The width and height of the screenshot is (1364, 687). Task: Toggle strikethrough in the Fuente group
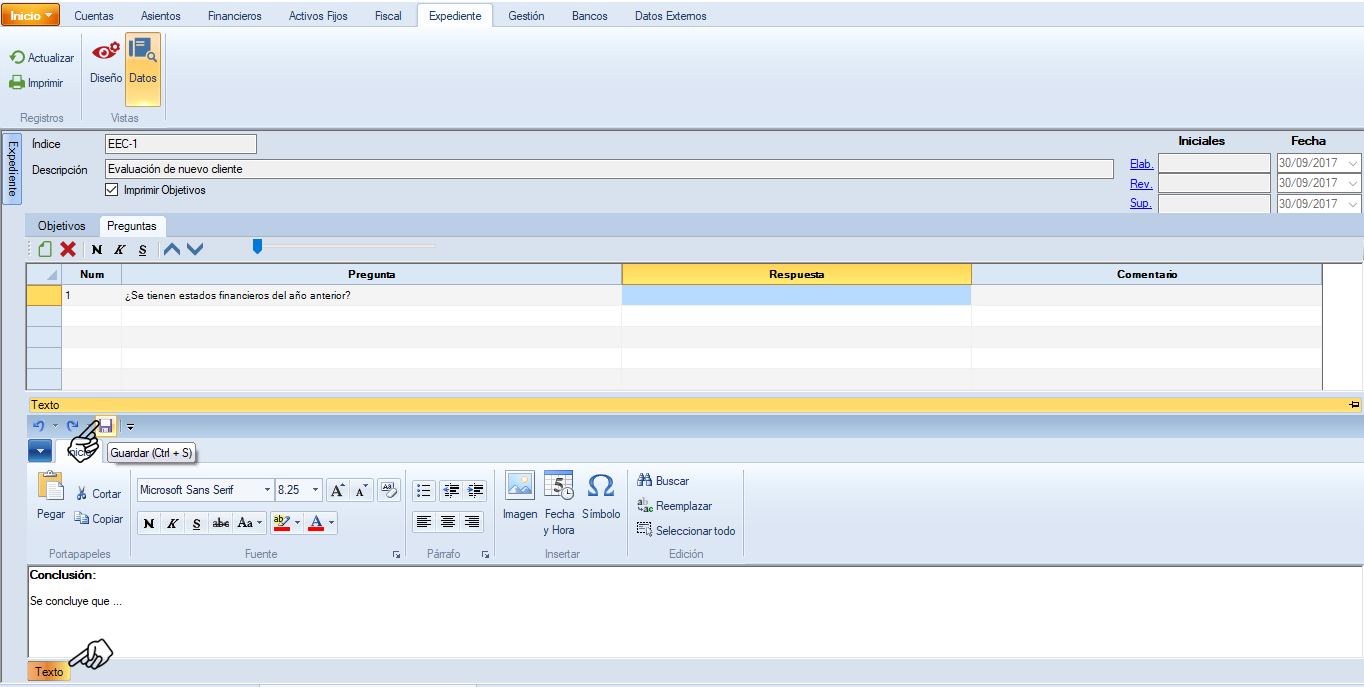[x=221, y=523]
